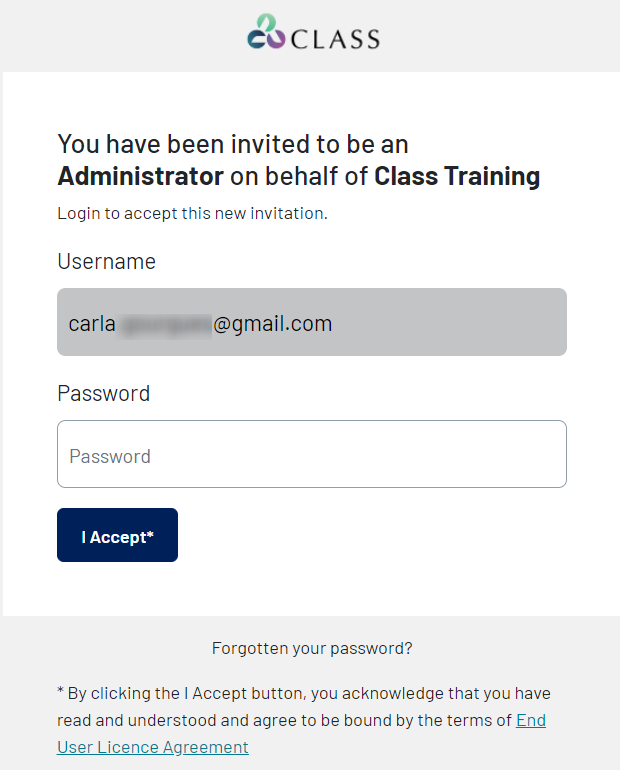Click the You have been invited heading line
This screenshot has width=620, height=770.
pyautogui.click(x=233, y=144)
